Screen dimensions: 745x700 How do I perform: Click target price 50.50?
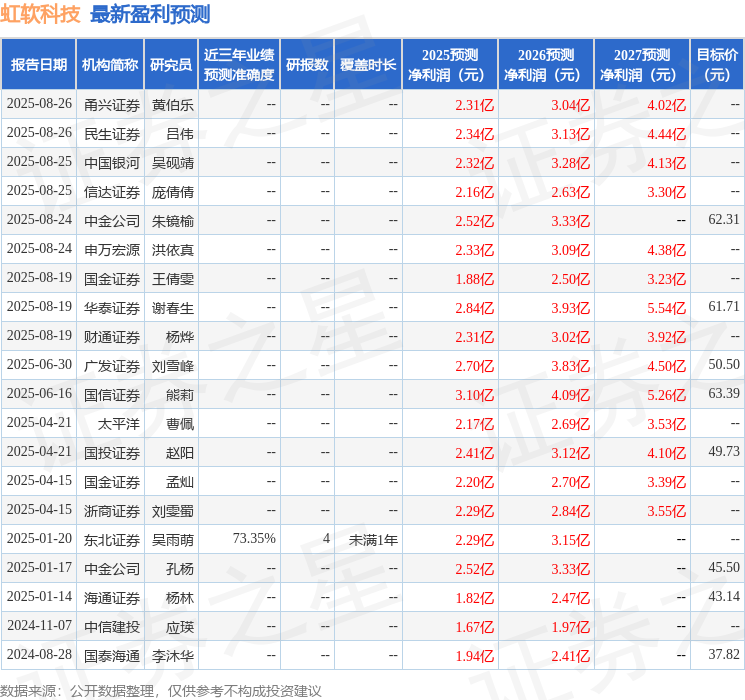tap(724, 364)
